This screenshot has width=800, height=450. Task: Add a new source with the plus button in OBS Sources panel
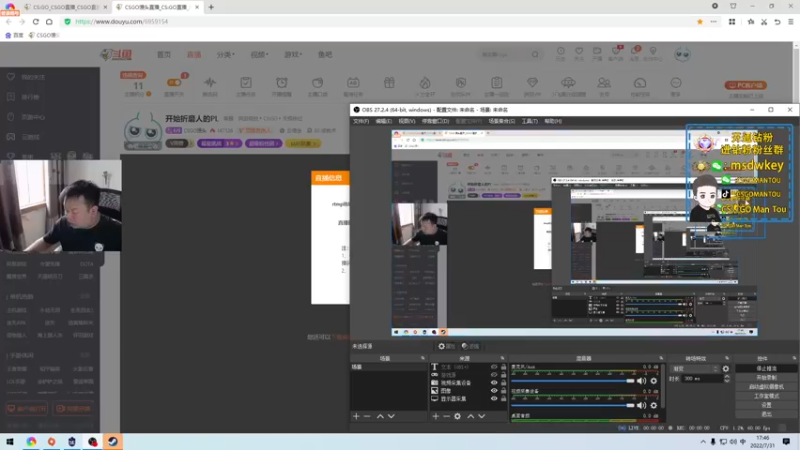[436, 416]
